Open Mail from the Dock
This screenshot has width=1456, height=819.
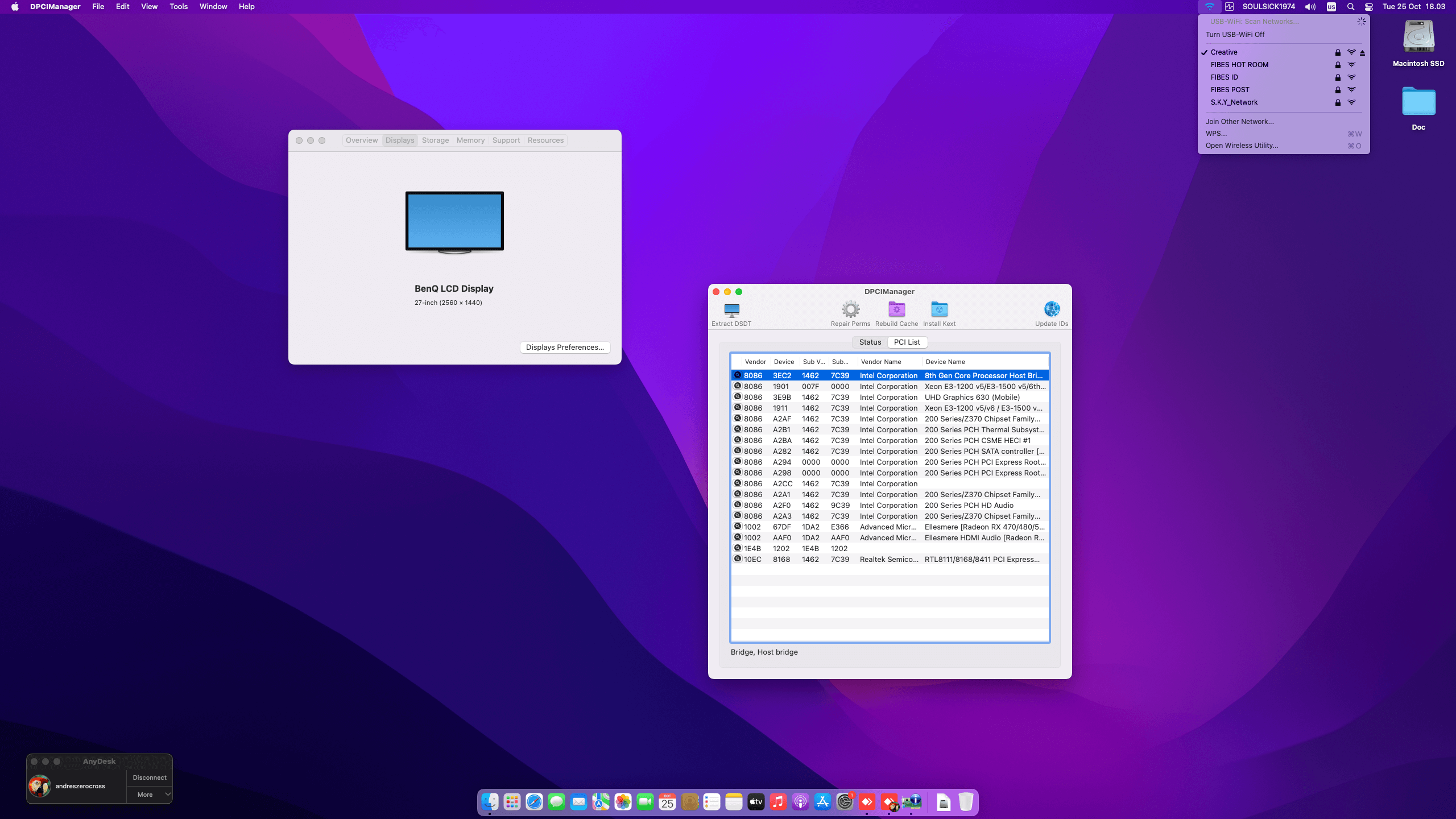coord(578,802)
